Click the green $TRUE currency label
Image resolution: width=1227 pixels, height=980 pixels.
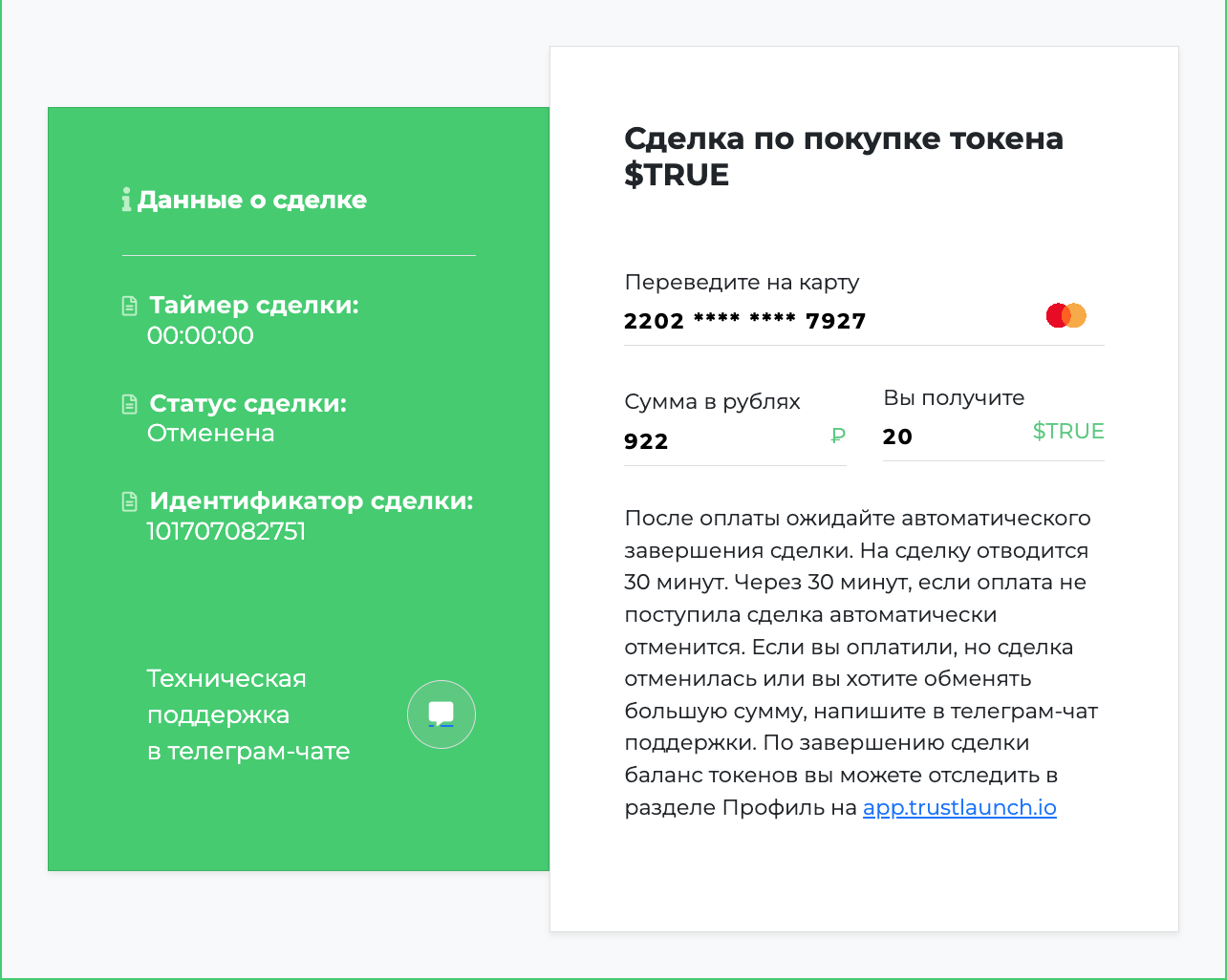pyautogui.click(x=1068, y=431)
